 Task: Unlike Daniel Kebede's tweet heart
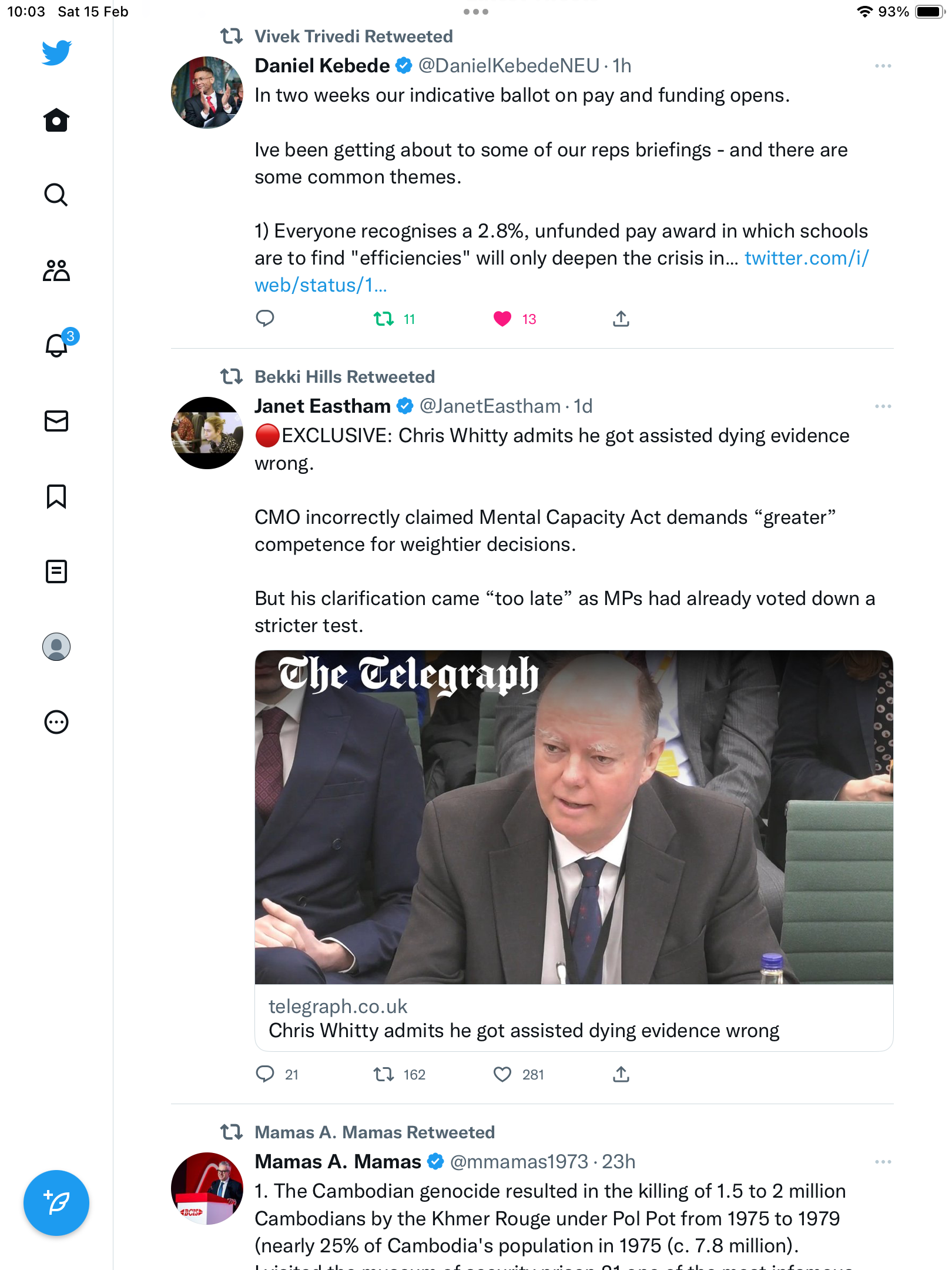(x=502, y=319)
